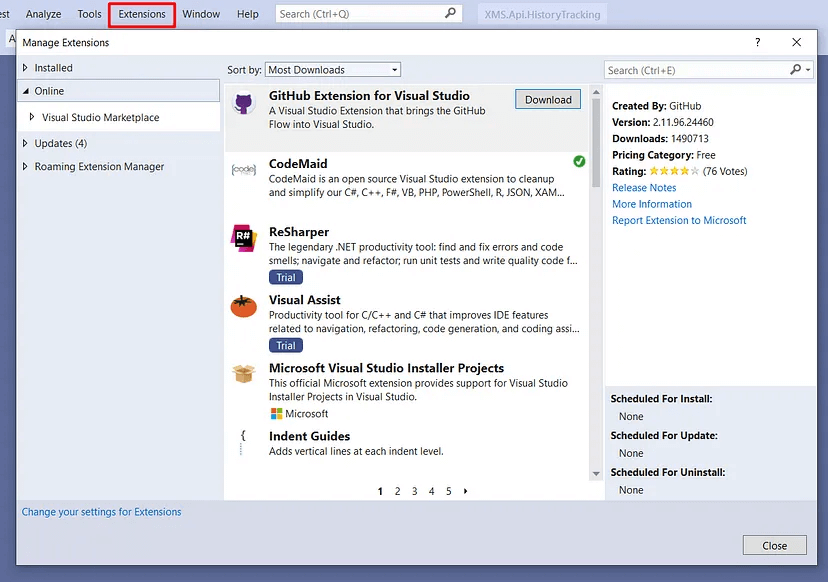Go to results page 3
This screenshot has height=582, width=828.
tap(414, 491)
